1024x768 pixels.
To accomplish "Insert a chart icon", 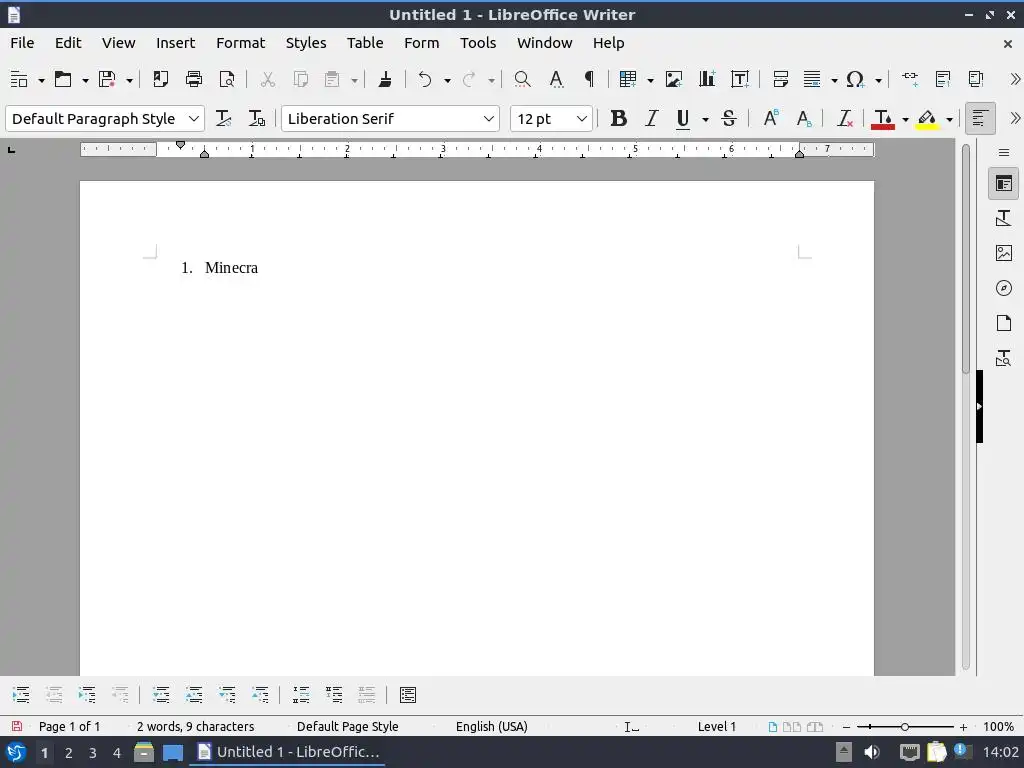I will point(707,79).
